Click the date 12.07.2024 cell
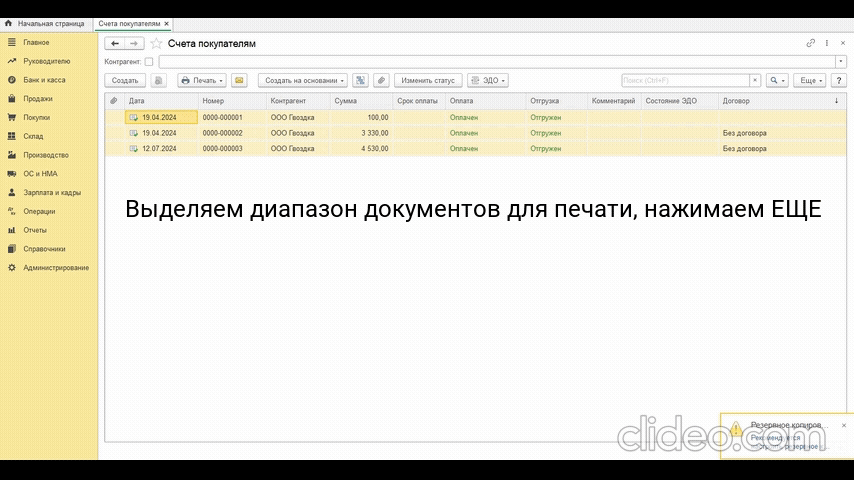 [x=161, y=148]
